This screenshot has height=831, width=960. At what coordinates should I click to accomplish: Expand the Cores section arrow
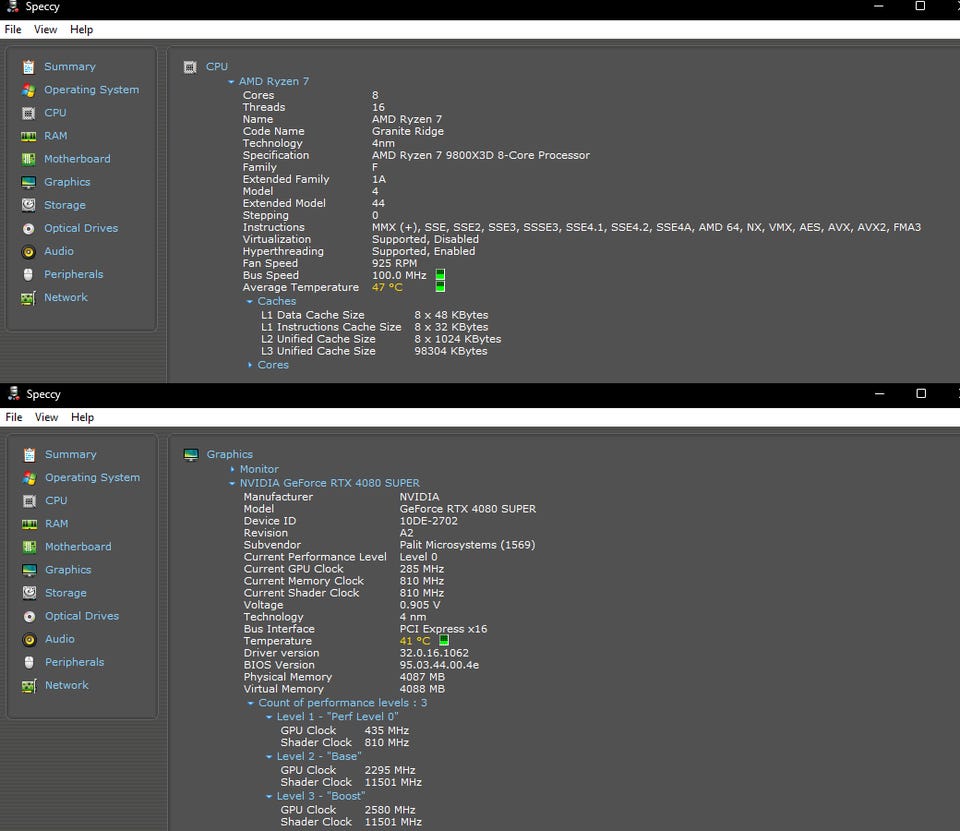click(249, 365)
